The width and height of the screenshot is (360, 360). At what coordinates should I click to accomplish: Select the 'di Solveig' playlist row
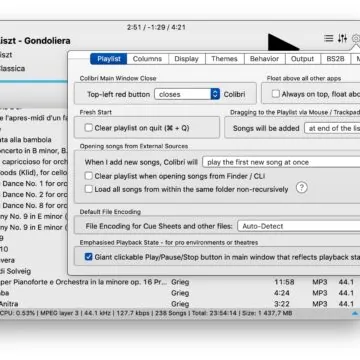(x=33, y=271)
